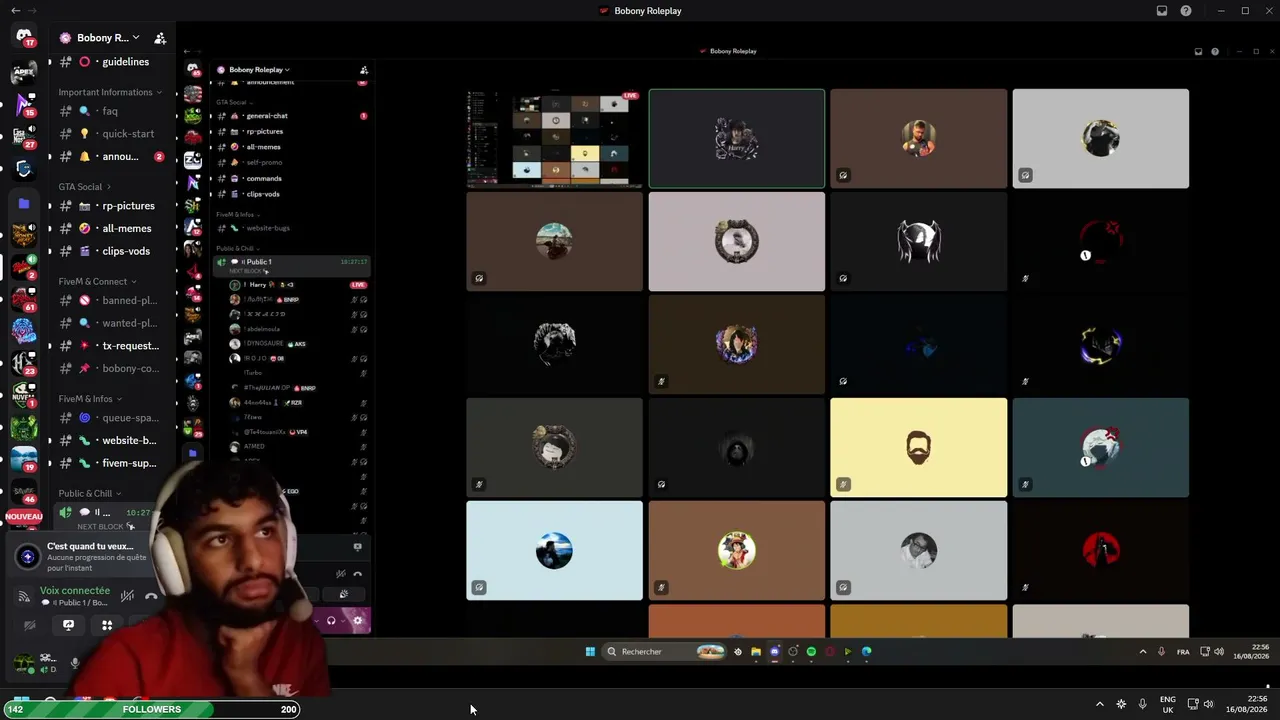Click the Voix connectée status text
This screenshot has width=1280, height=720.
pyautogui.click(x=75, y=591)
